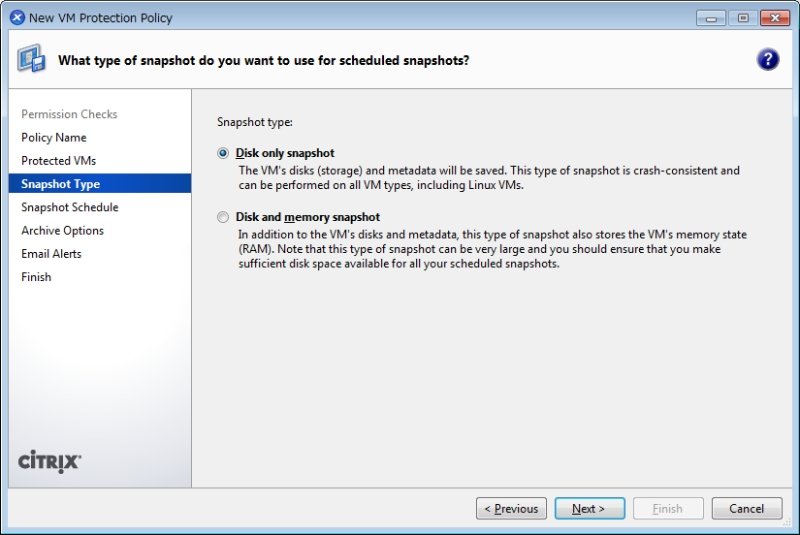800x535 pixels.
Task: Click the Next button
Action: [590, 508]
